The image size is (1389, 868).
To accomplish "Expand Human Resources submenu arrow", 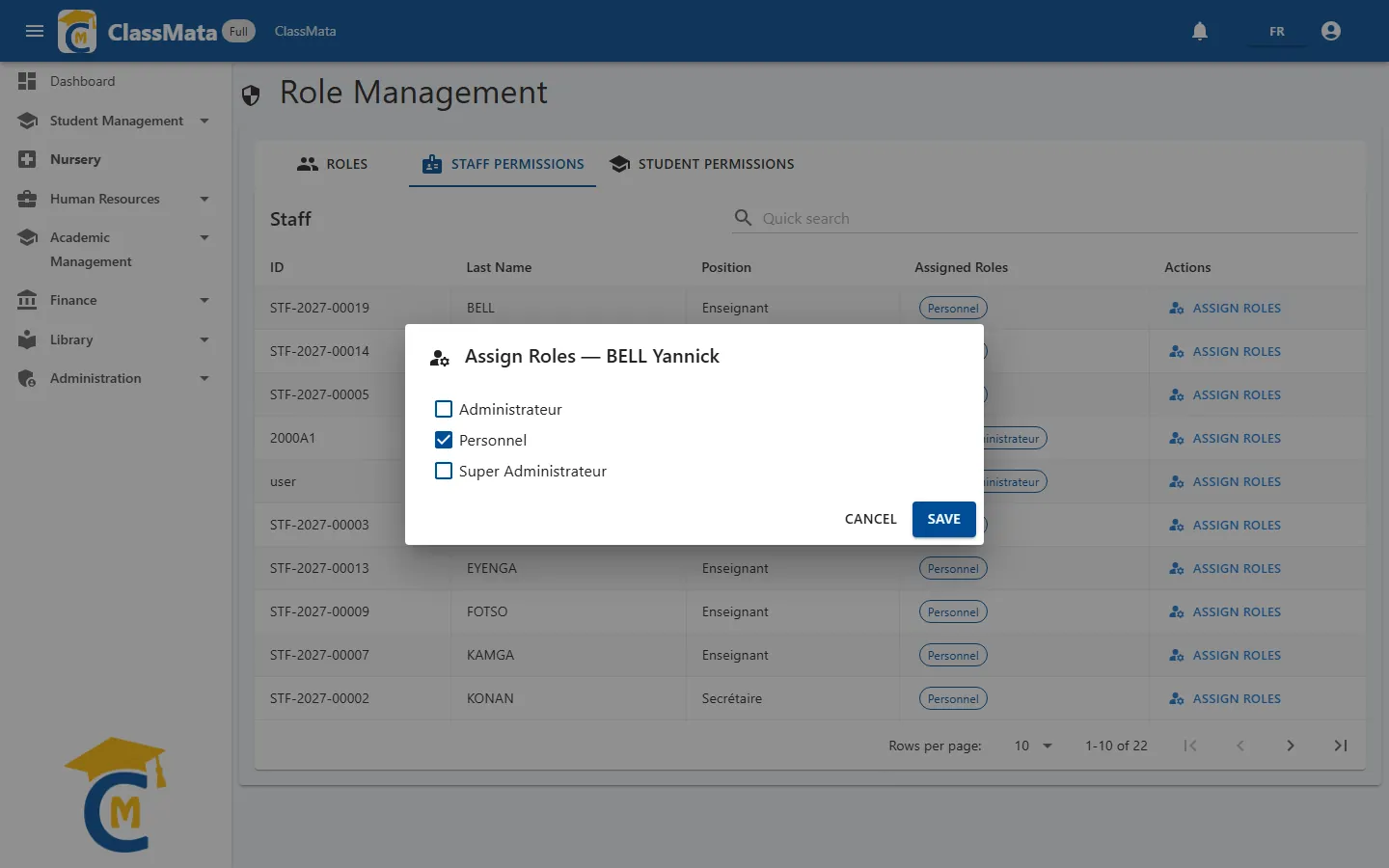I will (x=204, y=199).
